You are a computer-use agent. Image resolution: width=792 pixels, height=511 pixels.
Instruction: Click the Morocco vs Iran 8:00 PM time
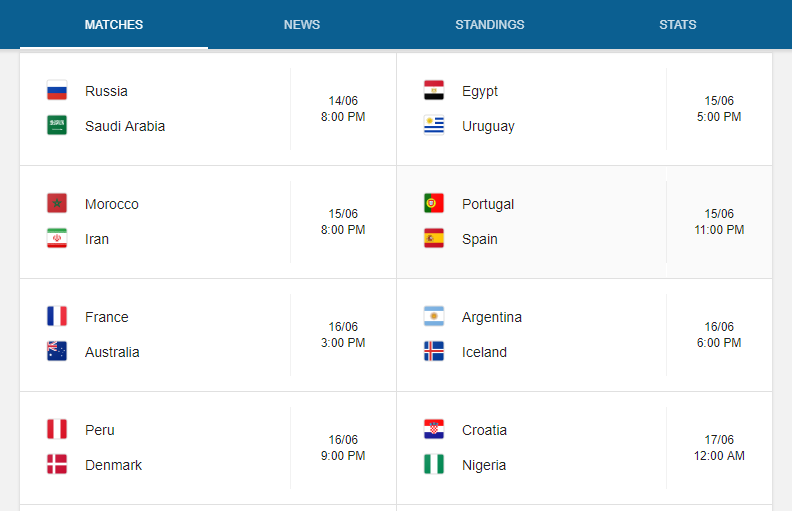[x=343, y=230]
